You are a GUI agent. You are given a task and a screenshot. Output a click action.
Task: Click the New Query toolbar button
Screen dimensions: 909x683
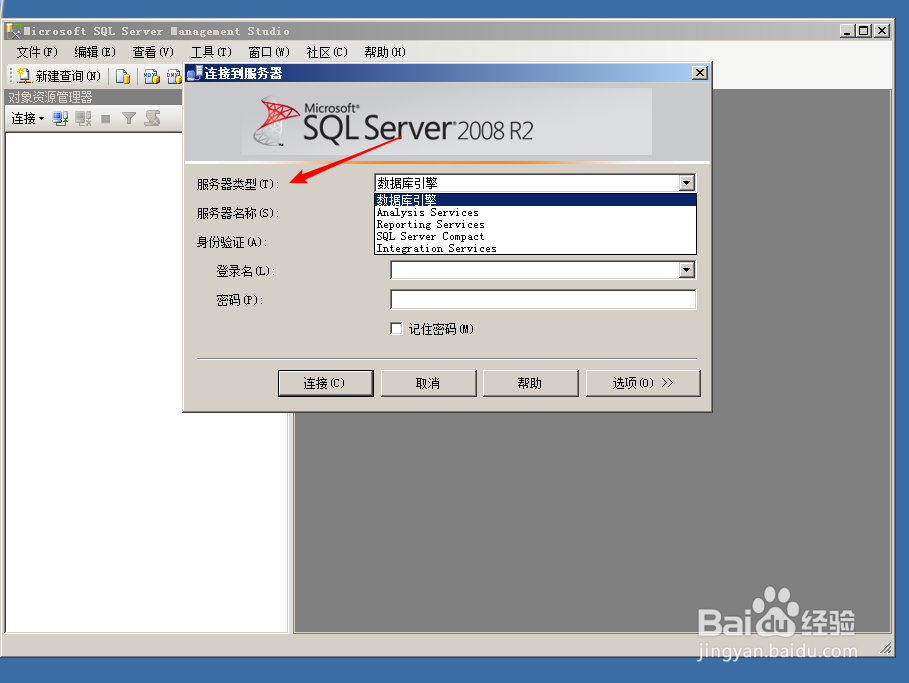(x=59, y=76)
